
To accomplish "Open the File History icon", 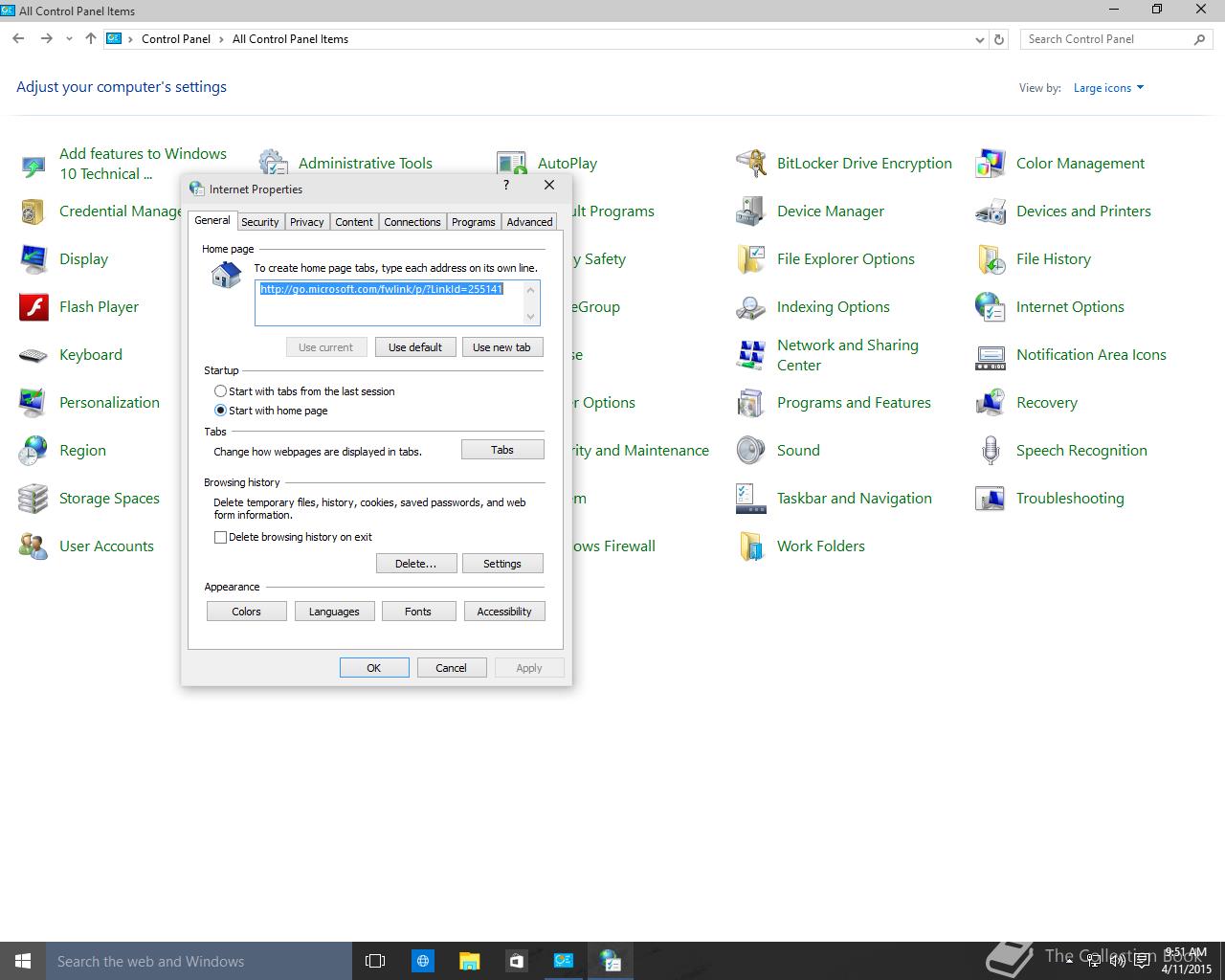I will [991, 259].
